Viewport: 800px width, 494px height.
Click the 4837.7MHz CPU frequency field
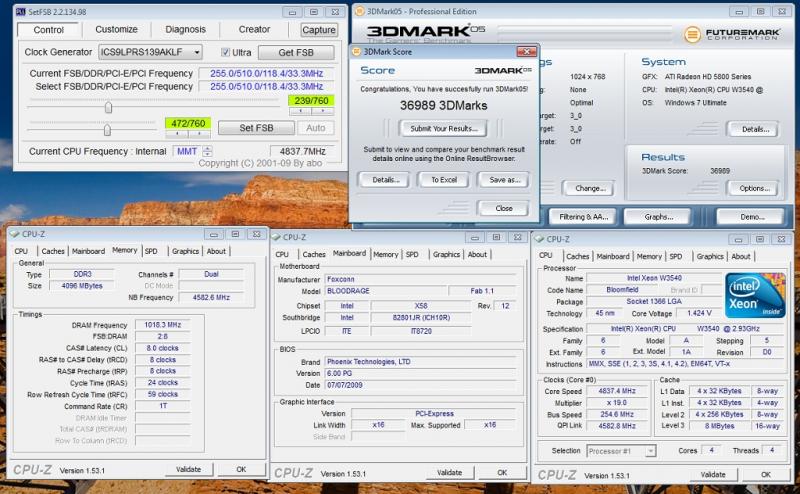click(x=303, y=152)
